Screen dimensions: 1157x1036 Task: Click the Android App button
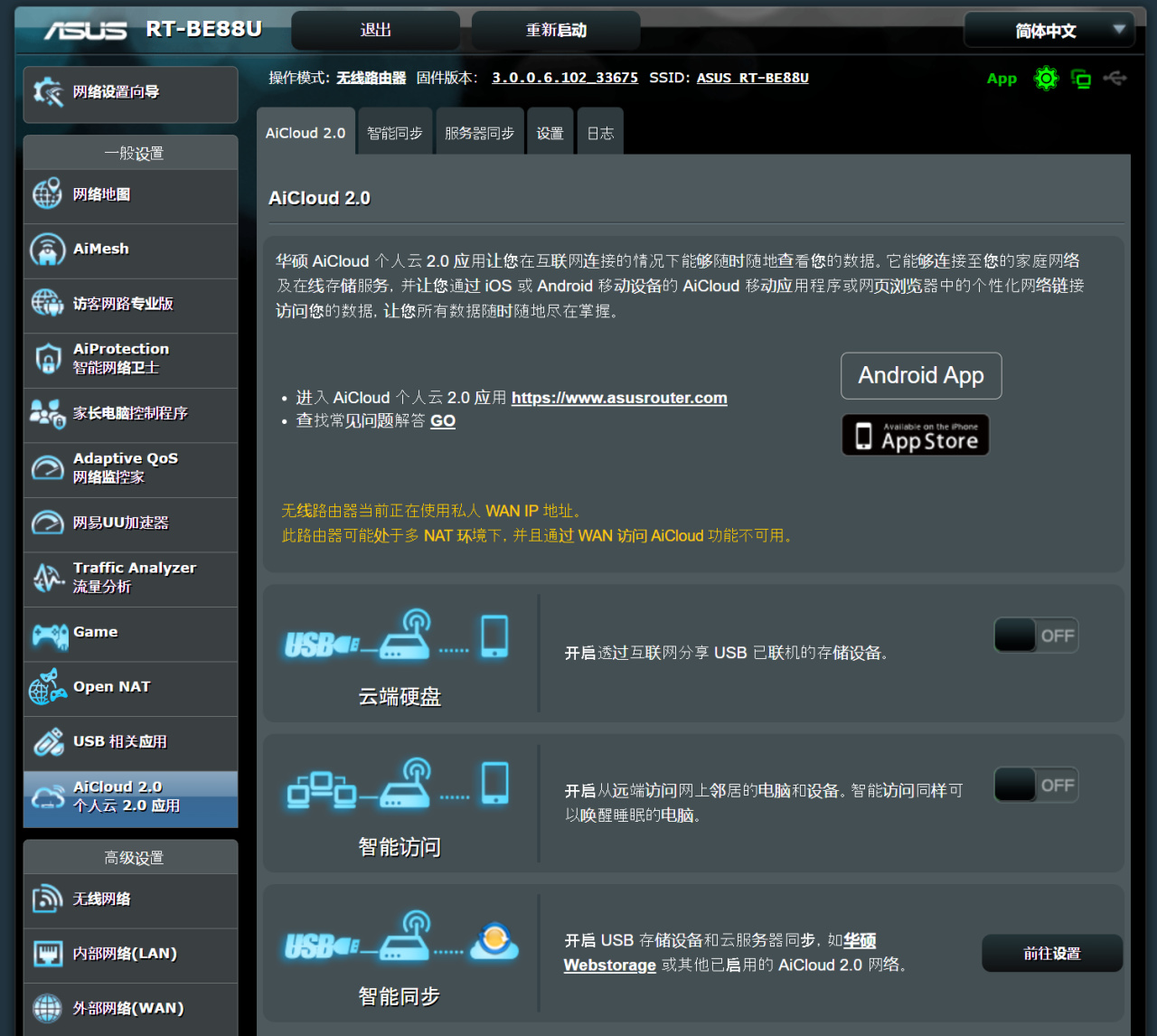point(921,375)
